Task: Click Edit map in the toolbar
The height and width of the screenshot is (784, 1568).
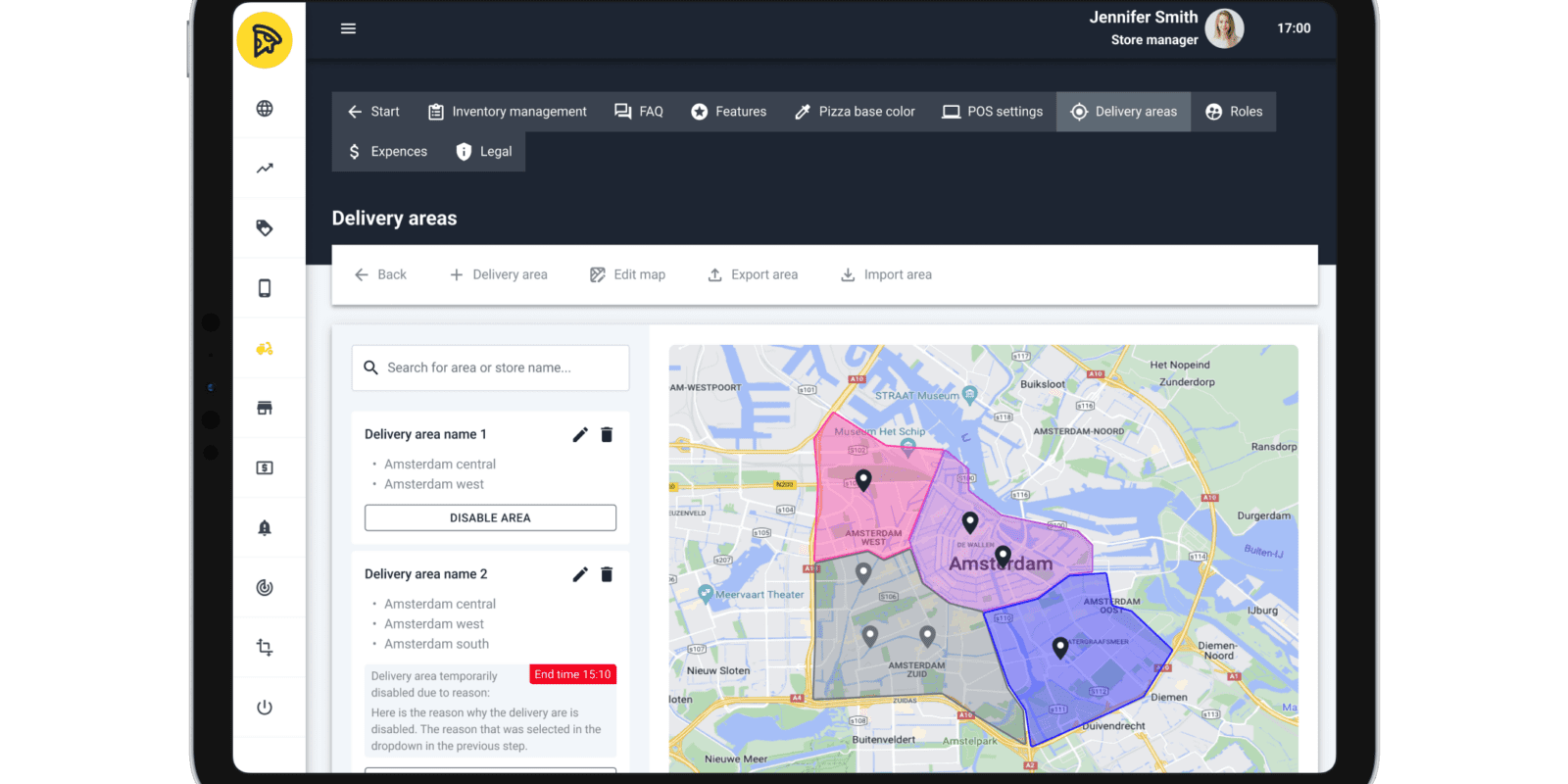Action: [627, 275]
